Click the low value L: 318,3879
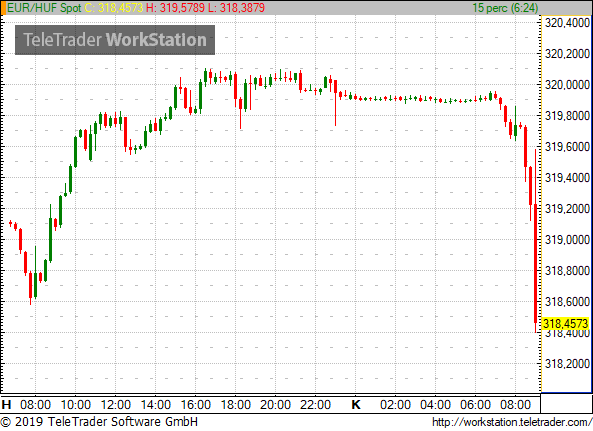Image resolution: width=593 pixels, height=431 pixels. pos(236,8)
